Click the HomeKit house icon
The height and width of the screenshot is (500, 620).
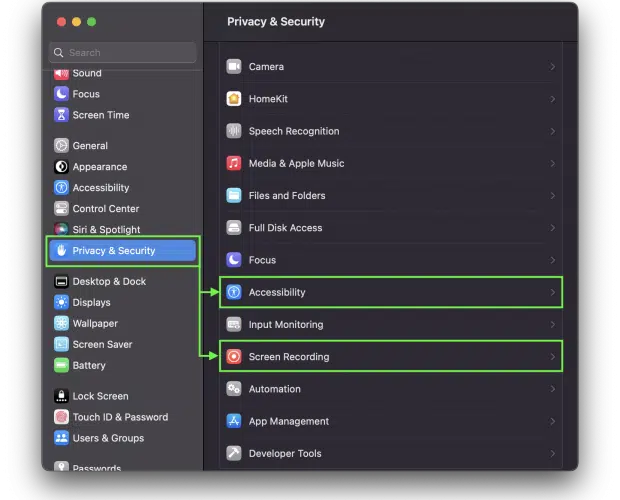tap(234, 99)
